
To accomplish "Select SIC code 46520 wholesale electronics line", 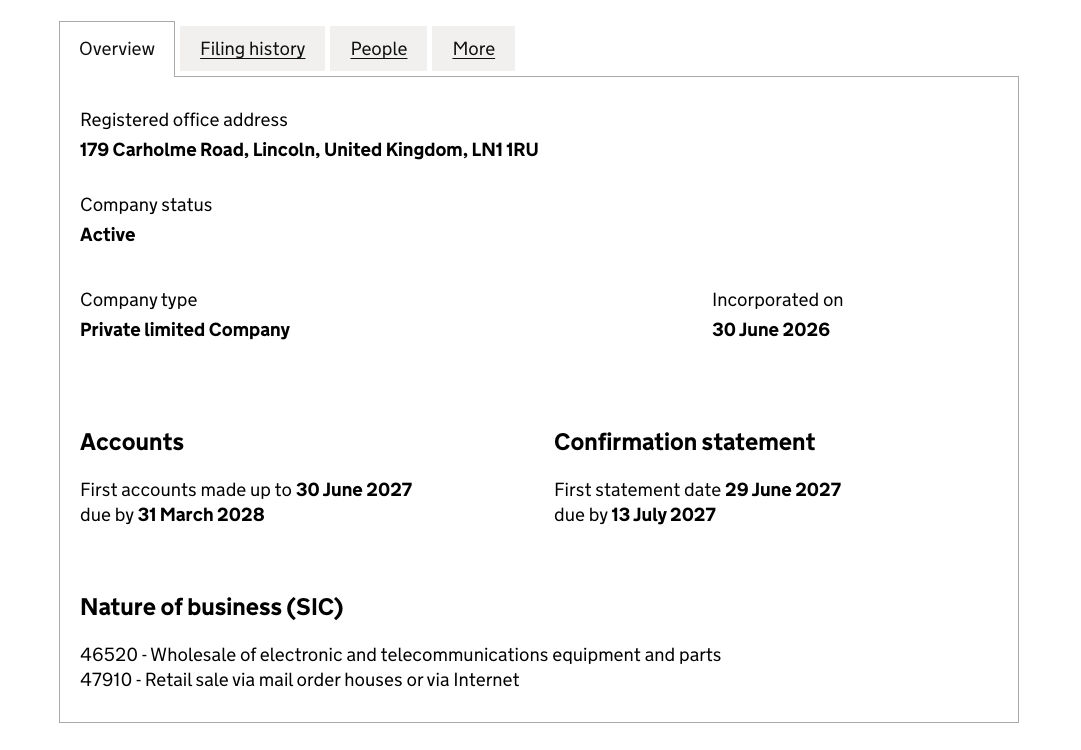I will tap(401, 655).
